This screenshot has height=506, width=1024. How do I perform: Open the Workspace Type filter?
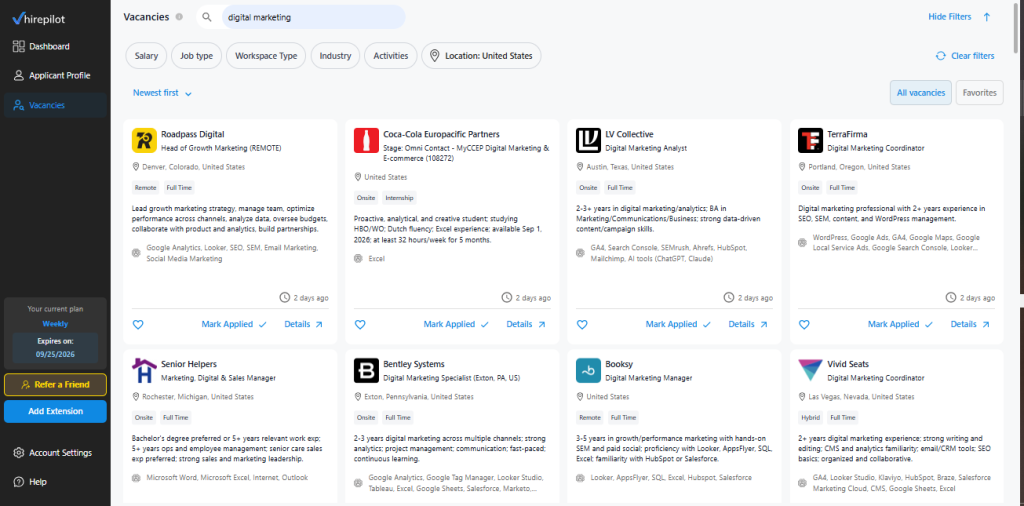click(x=266, y=56)
